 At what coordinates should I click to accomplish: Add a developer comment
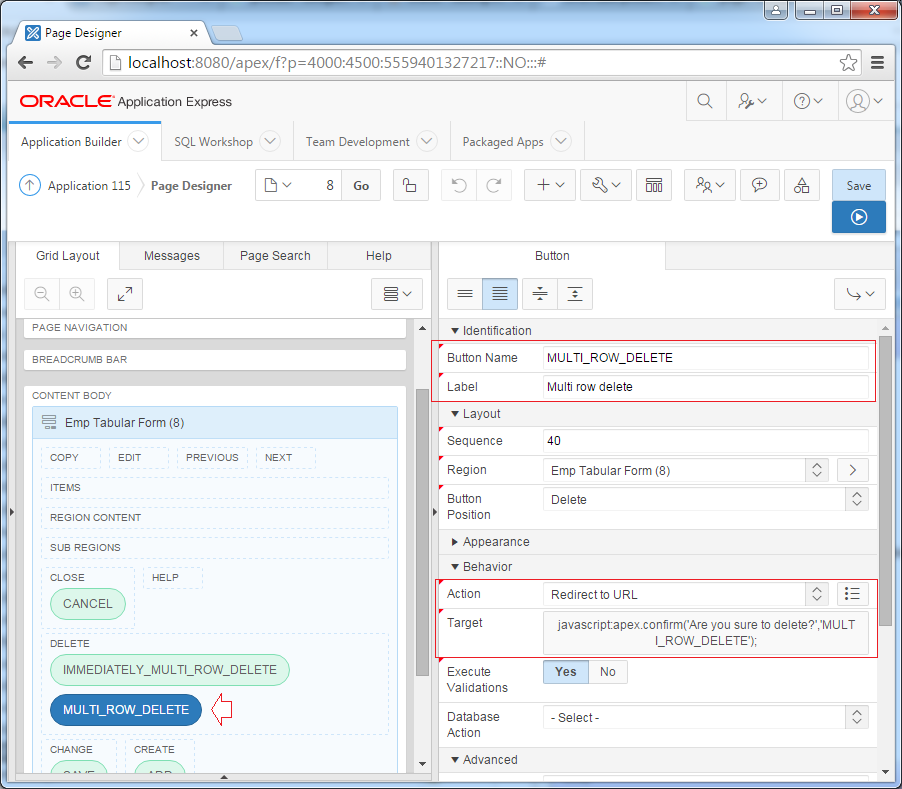(x=759, y=185)
